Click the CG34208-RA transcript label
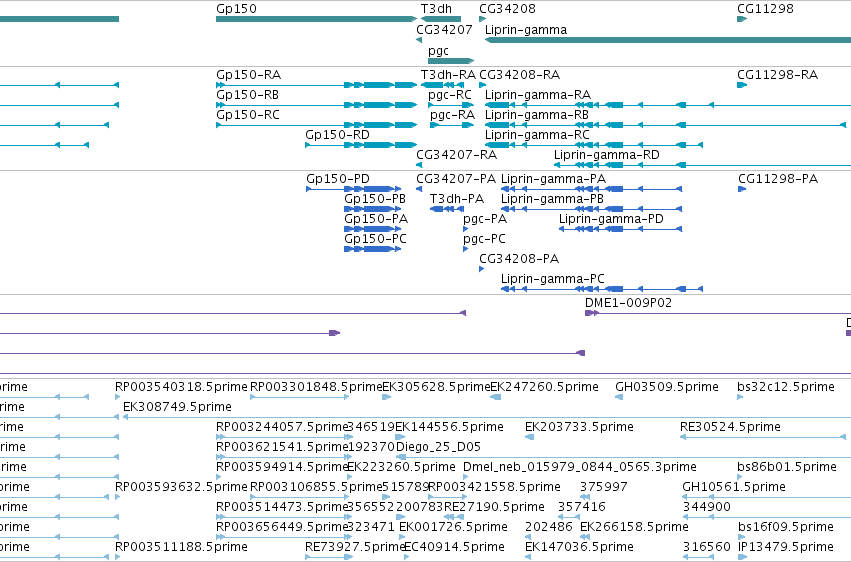Image resolution: width=851 pixels, height=562 pixels. (519, 75)
